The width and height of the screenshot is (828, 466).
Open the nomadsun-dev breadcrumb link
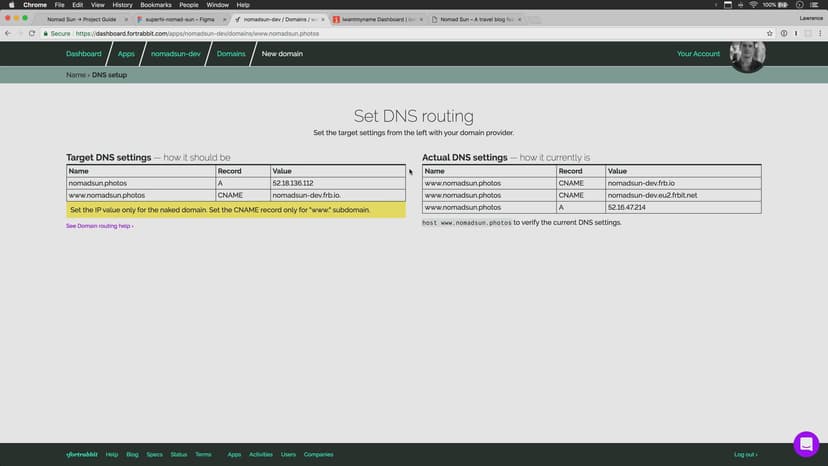click(x=174, y=54)
